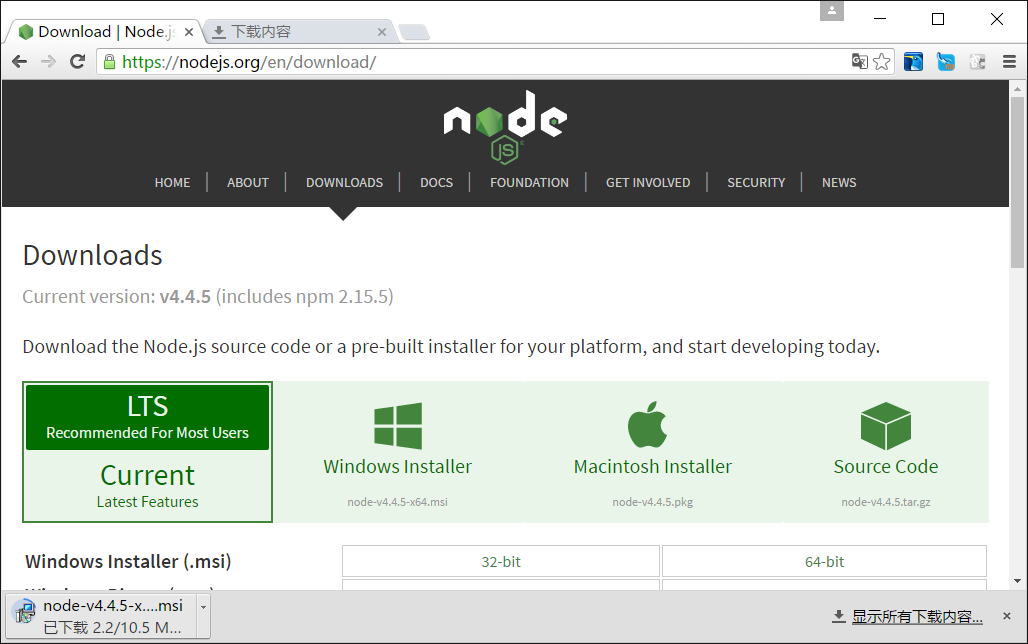Click the vertical scrollbar thumb

point(1017,182)
